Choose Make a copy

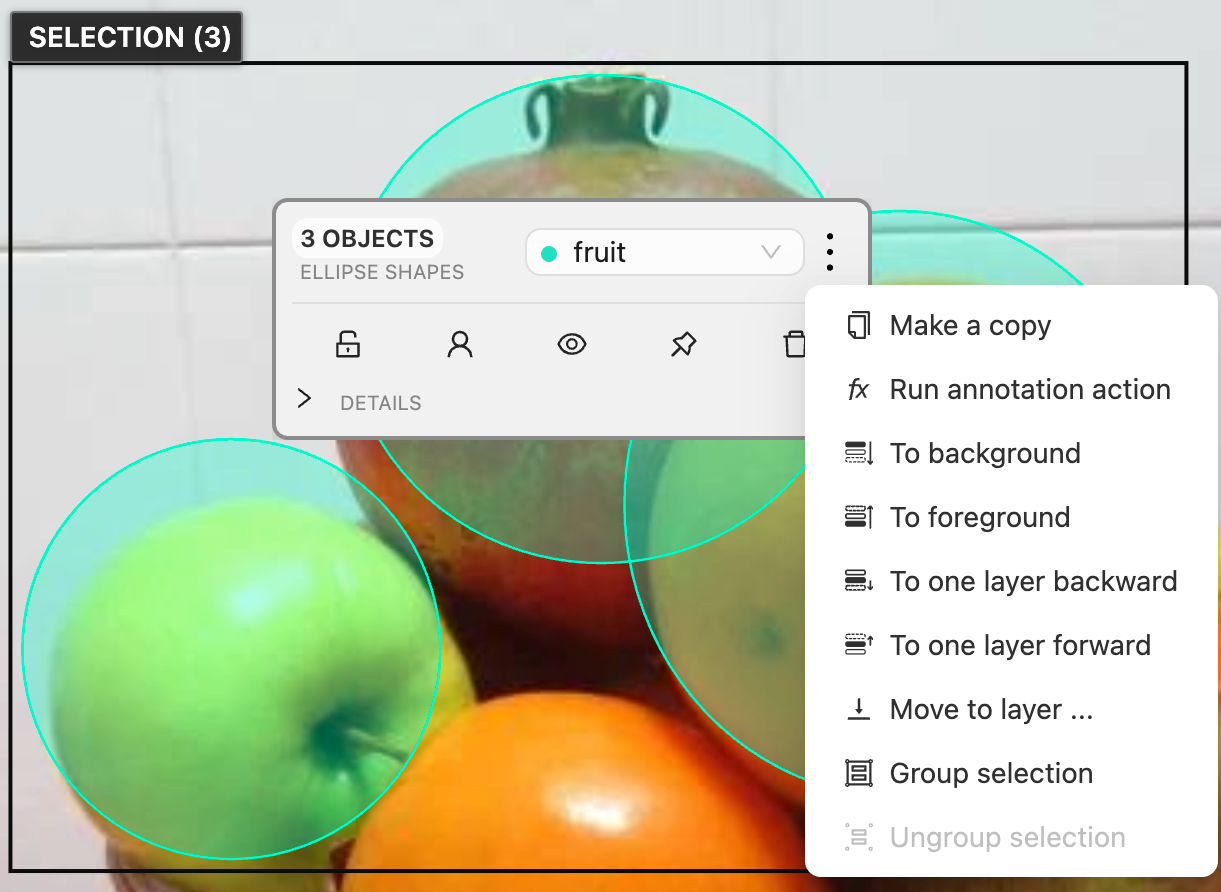point(1012,326)
